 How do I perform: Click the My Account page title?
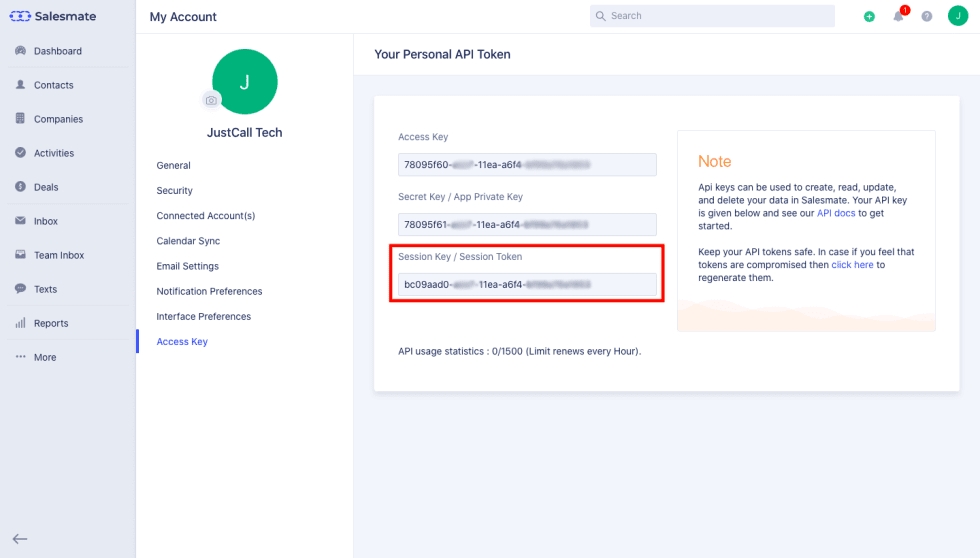tap(183, 17)
